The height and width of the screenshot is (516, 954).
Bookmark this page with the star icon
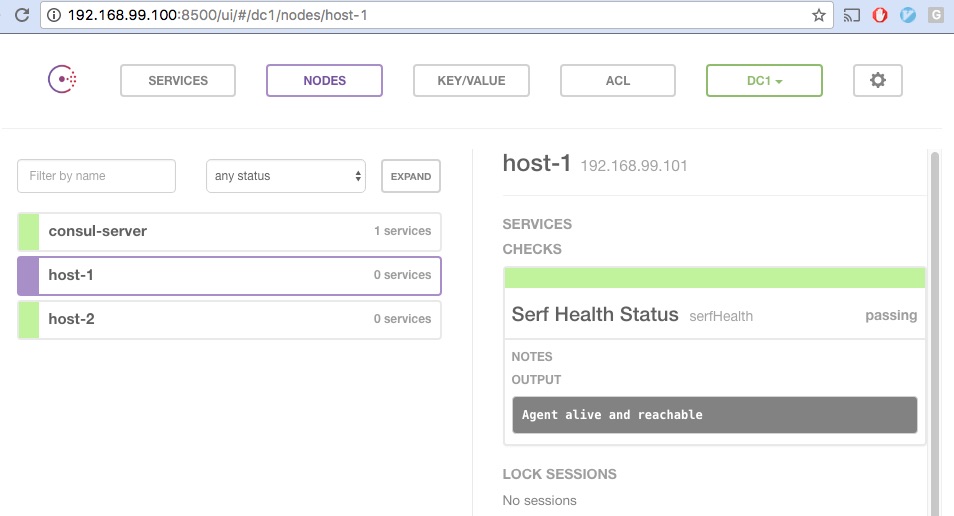coord(819,15)
